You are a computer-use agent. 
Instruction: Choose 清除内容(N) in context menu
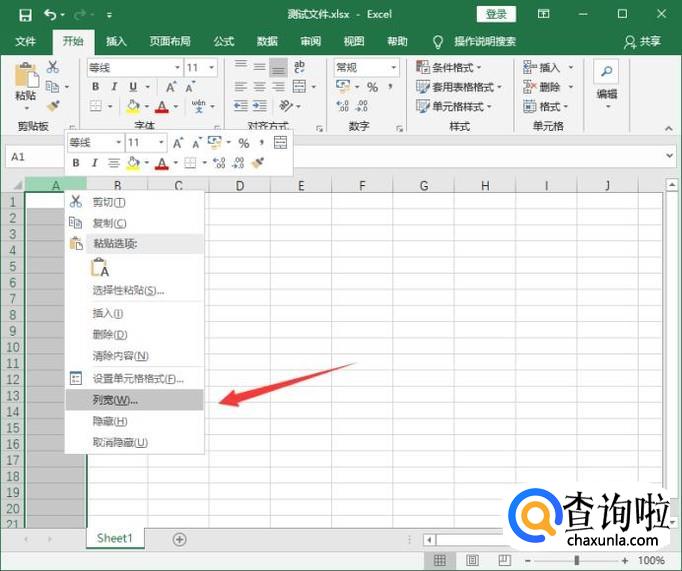tap(134, 356)
